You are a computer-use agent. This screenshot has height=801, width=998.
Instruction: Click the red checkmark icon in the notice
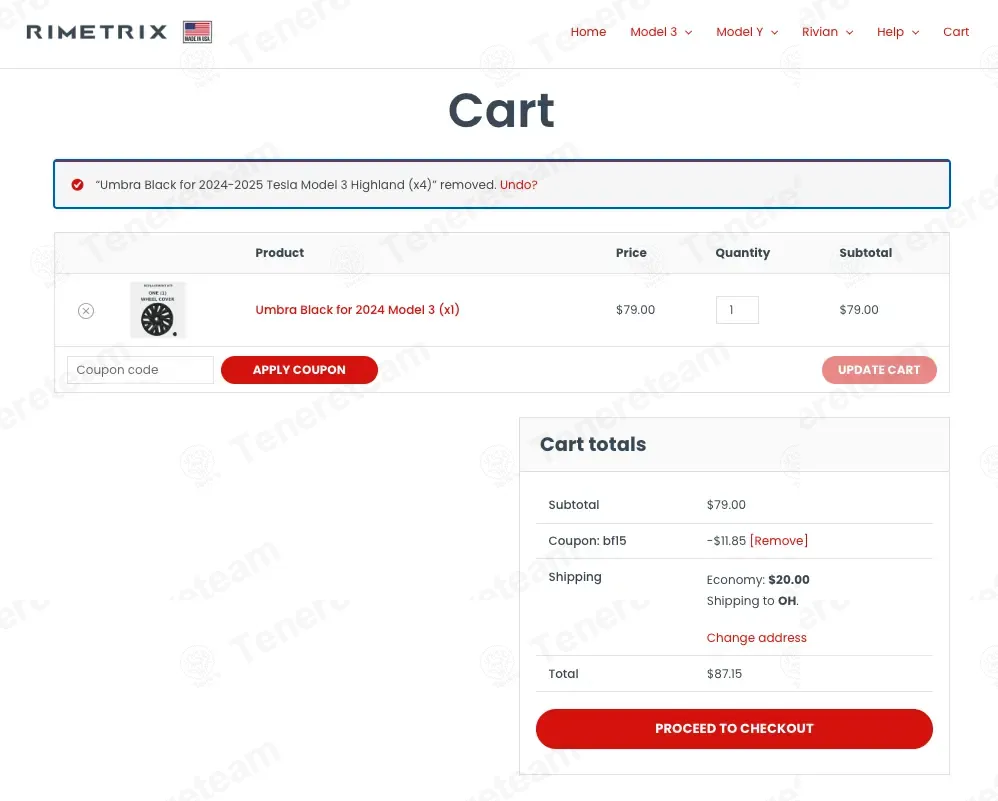[78, 185]
